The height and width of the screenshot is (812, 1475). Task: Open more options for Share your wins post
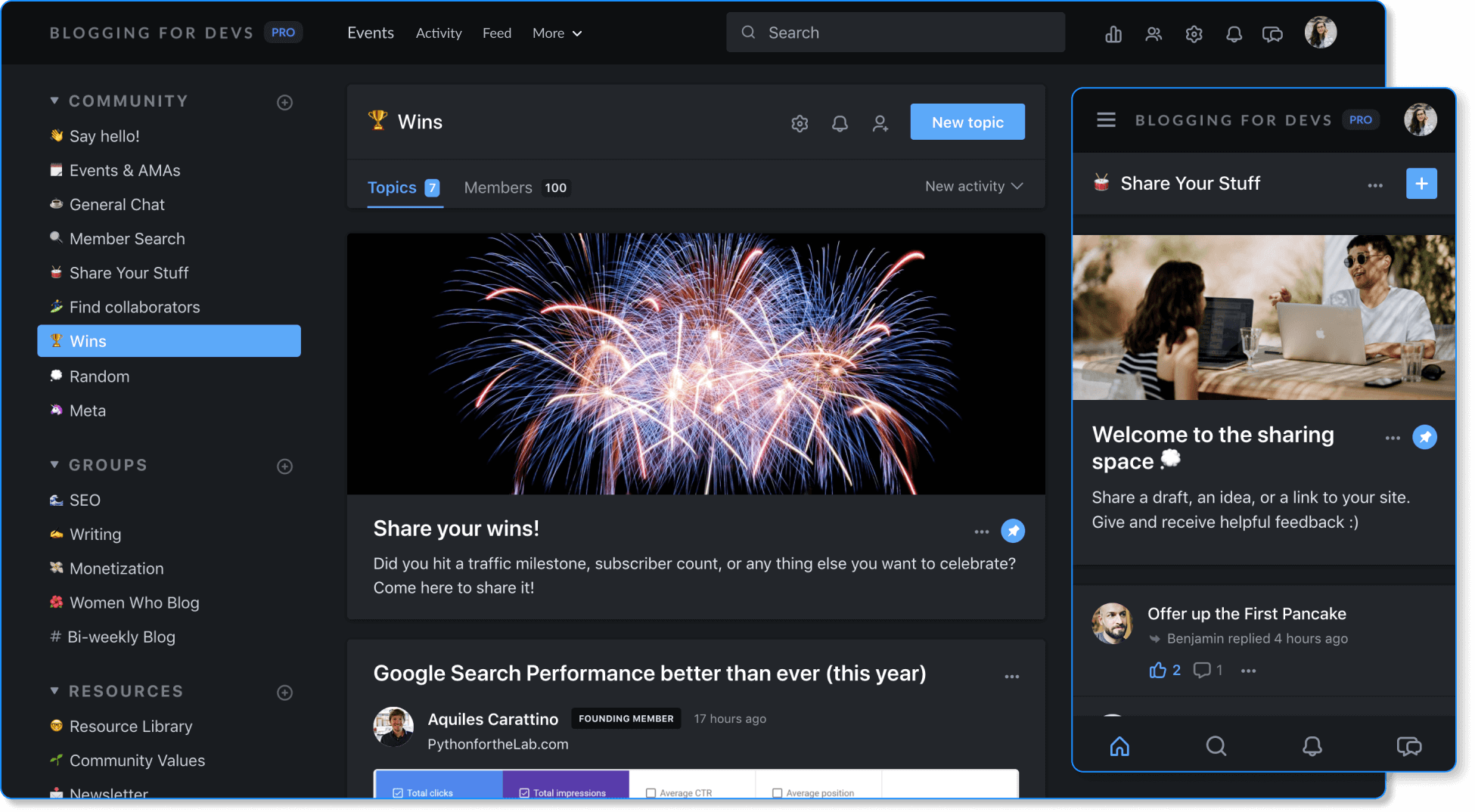(x=981, y=532)
